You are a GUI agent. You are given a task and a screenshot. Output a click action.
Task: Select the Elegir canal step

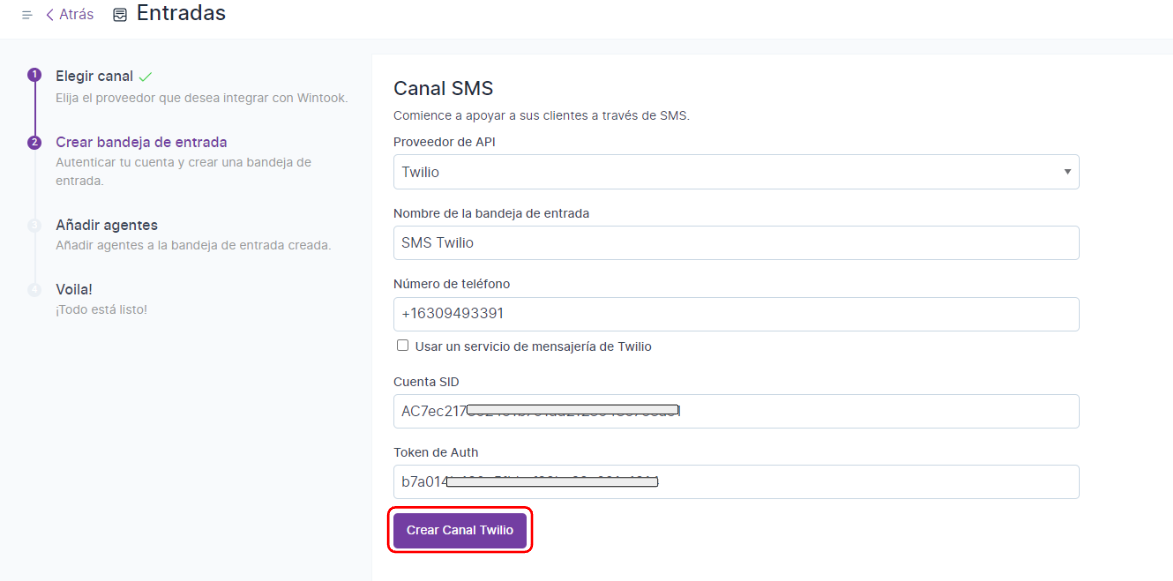pos(94,77)
